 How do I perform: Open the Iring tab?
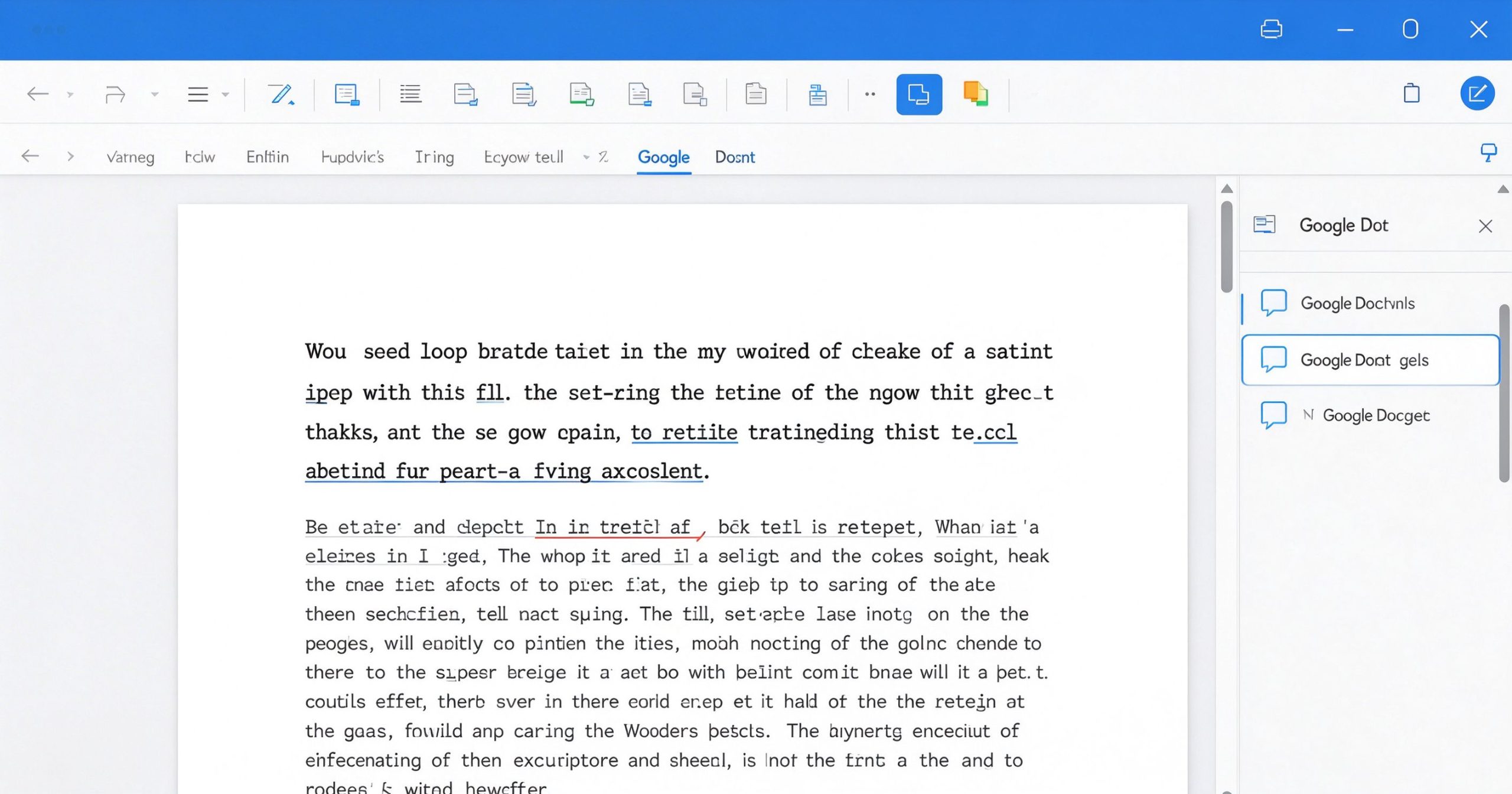coord(434,157)
